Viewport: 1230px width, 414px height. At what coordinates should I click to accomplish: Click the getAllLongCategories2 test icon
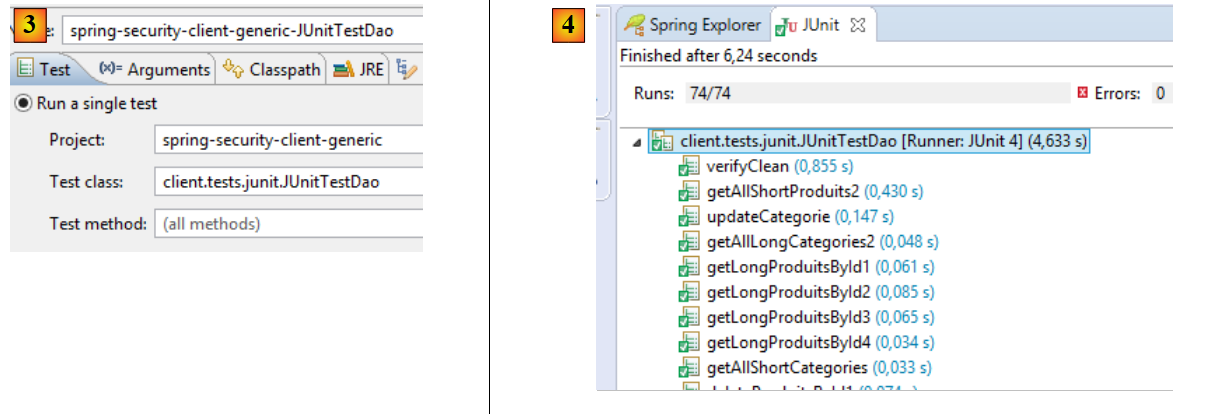tap(688, 242)
